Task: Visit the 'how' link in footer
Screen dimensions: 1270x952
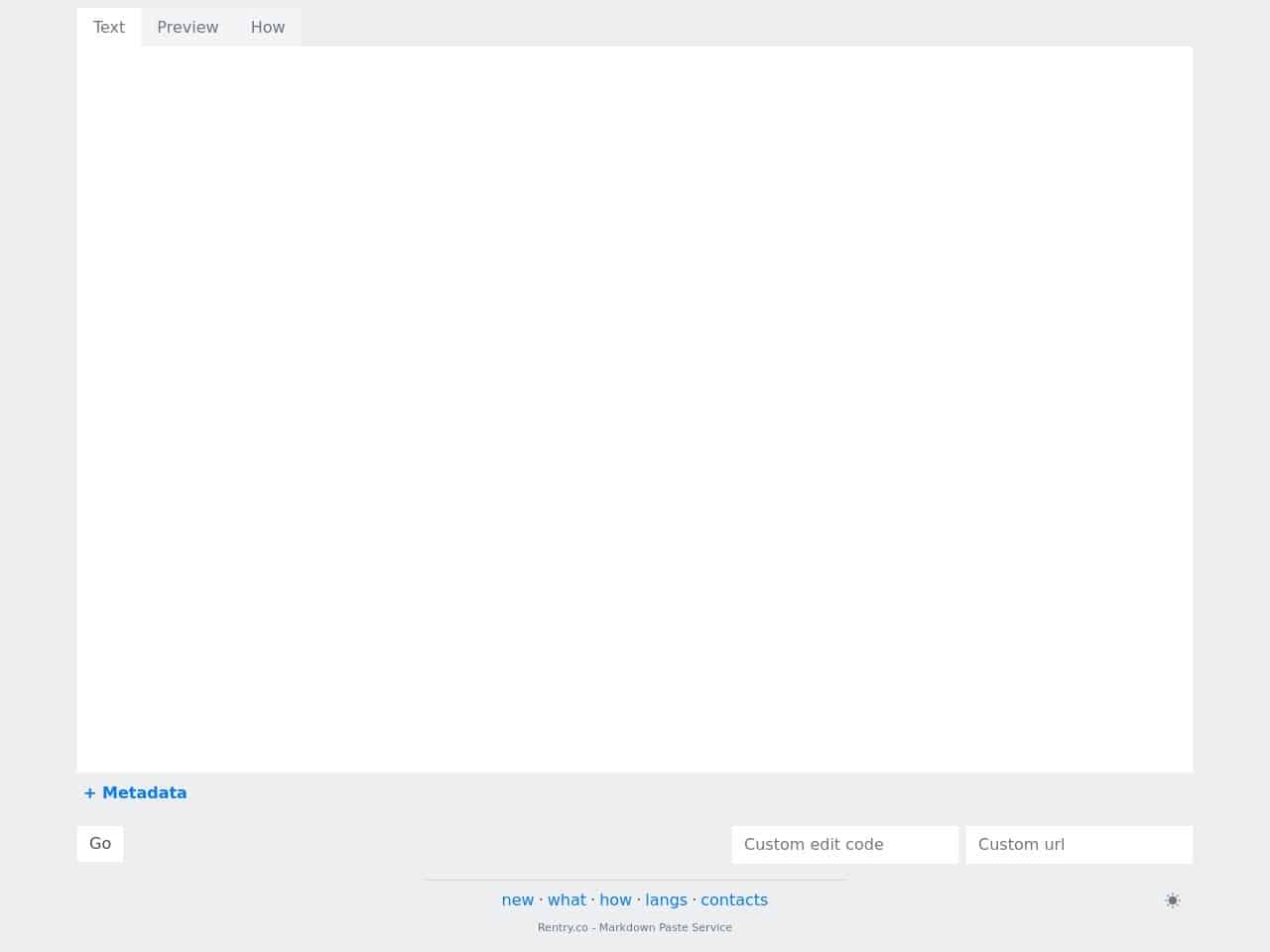Action: pos(615,899)
